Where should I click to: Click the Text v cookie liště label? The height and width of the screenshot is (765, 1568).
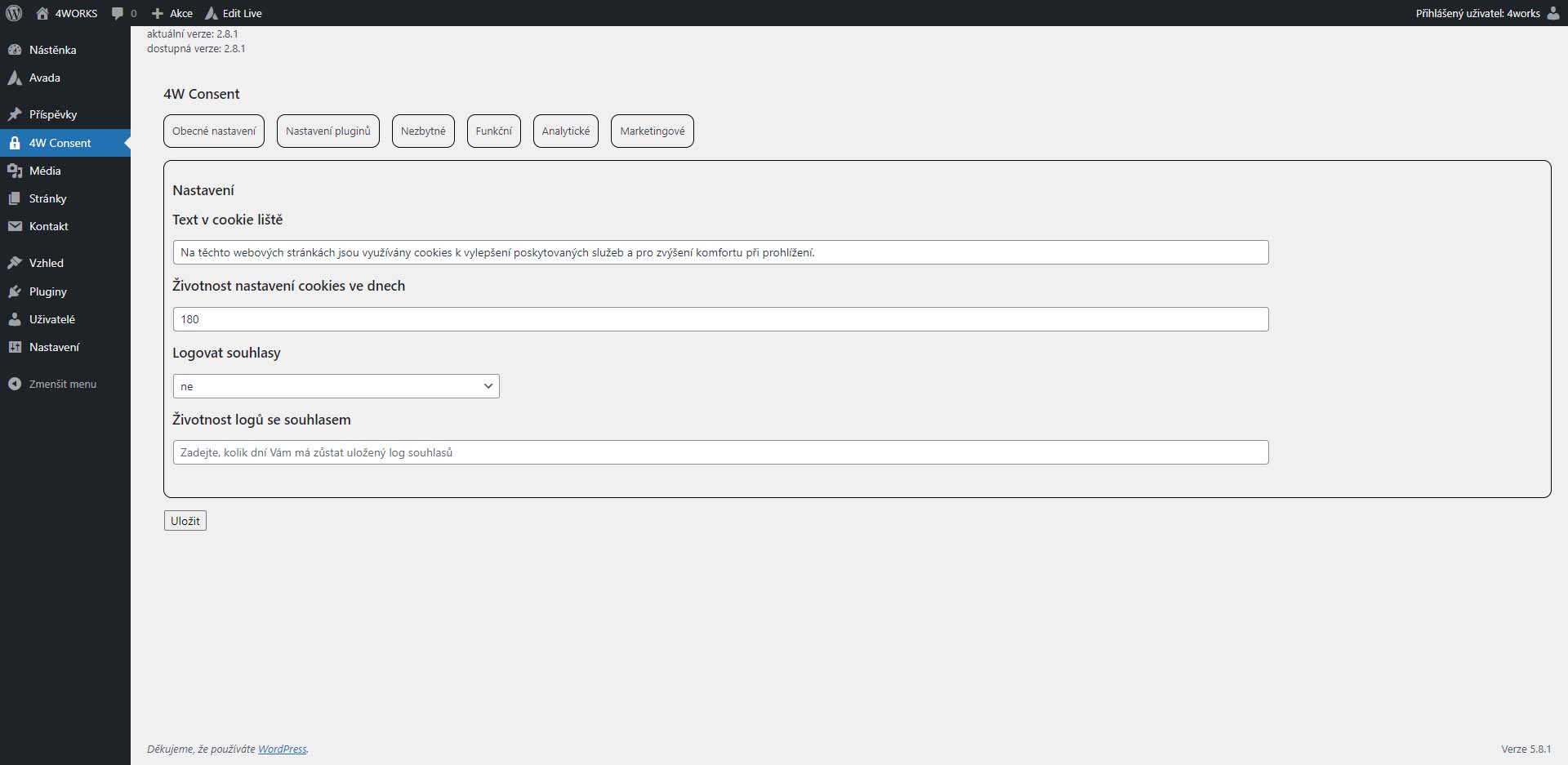(228, 220)
